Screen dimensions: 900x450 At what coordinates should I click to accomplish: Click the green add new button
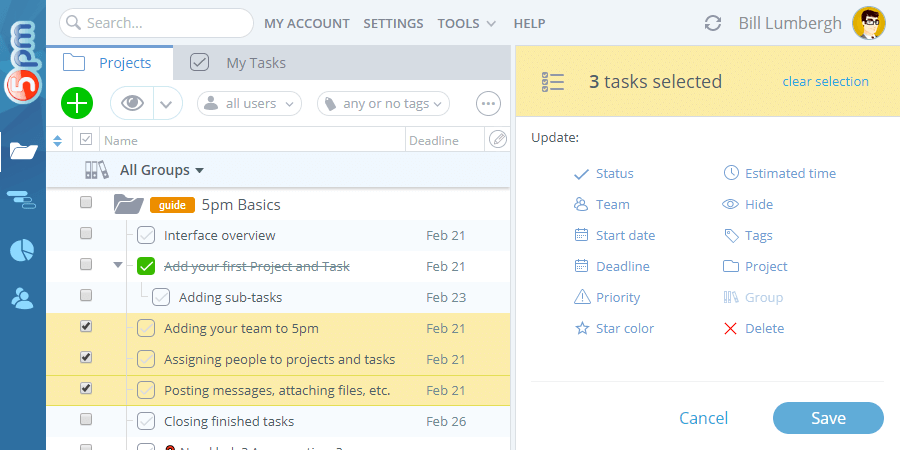(x=77, y=103)
